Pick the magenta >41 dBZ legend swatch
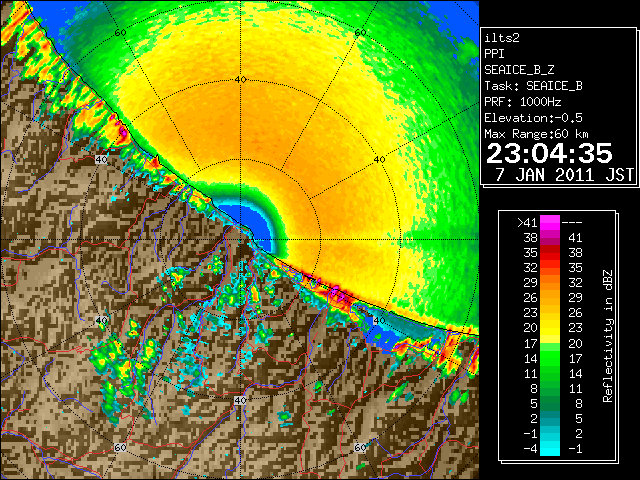This screenshot has height=480, width=640. [550, 223]
